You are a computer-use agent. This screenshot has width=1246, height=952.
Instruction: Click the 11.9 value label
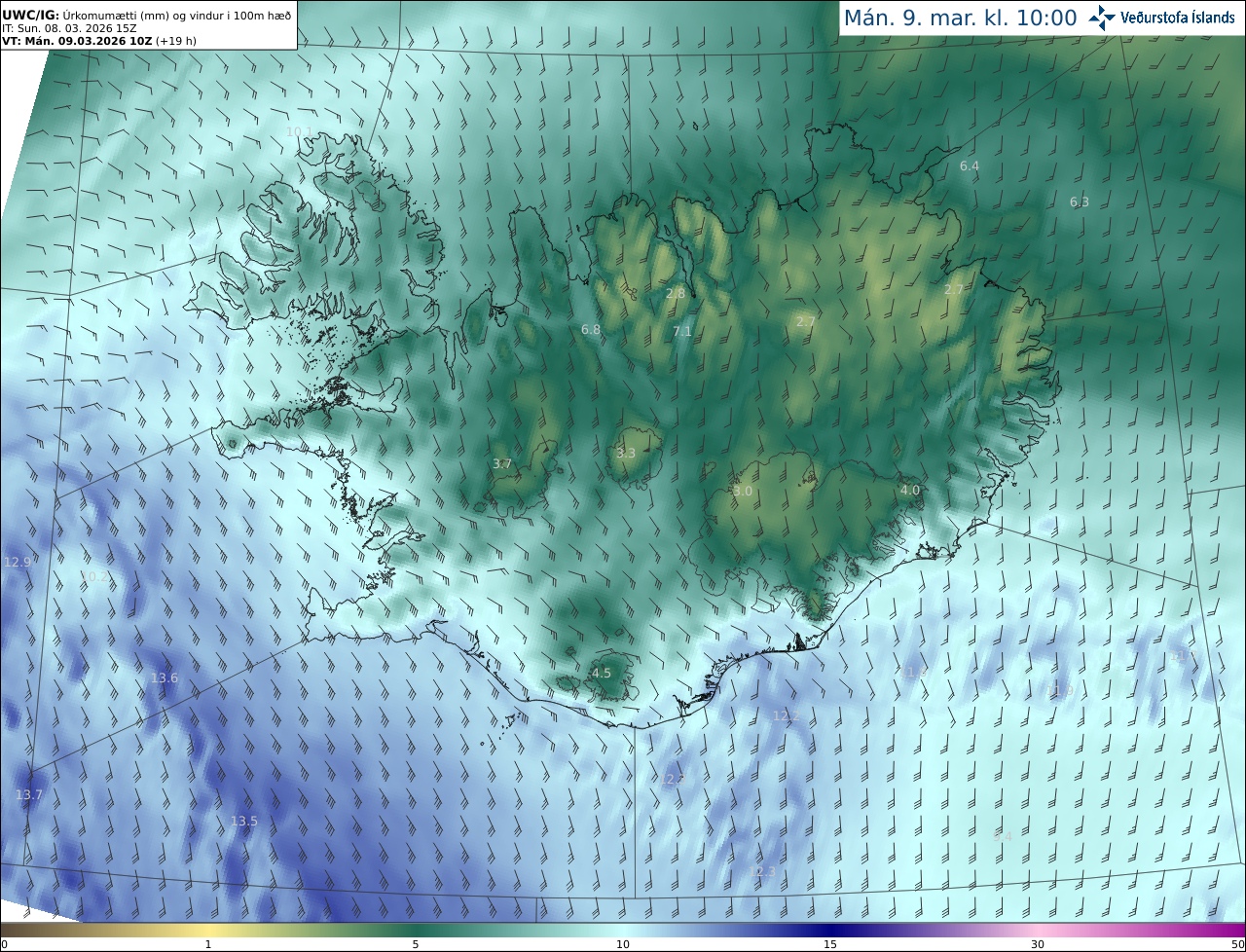(1060, 691)
